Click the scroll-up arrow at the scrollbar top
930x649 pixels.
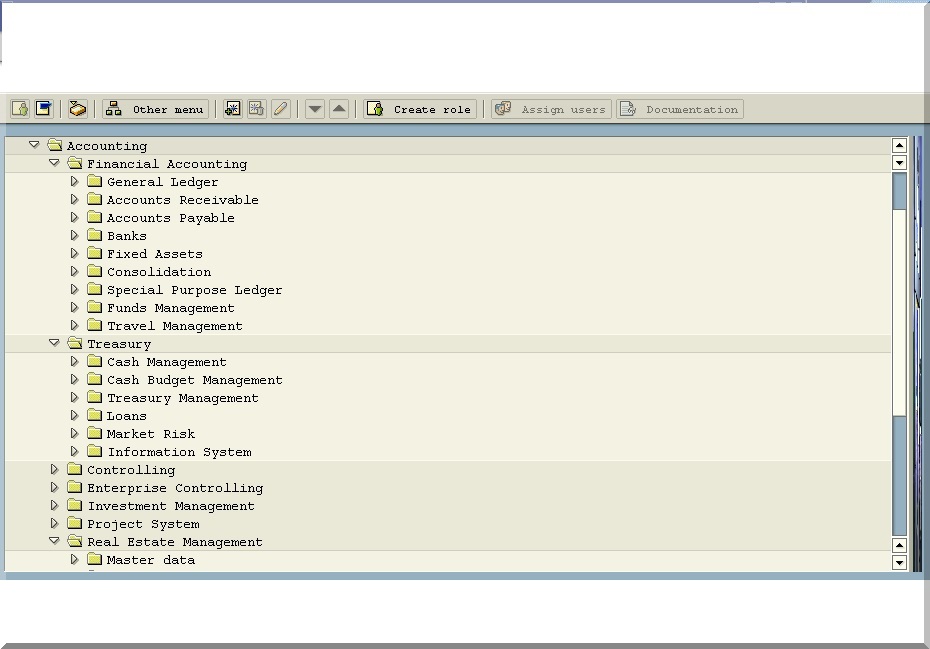click(x=899, y=145)
